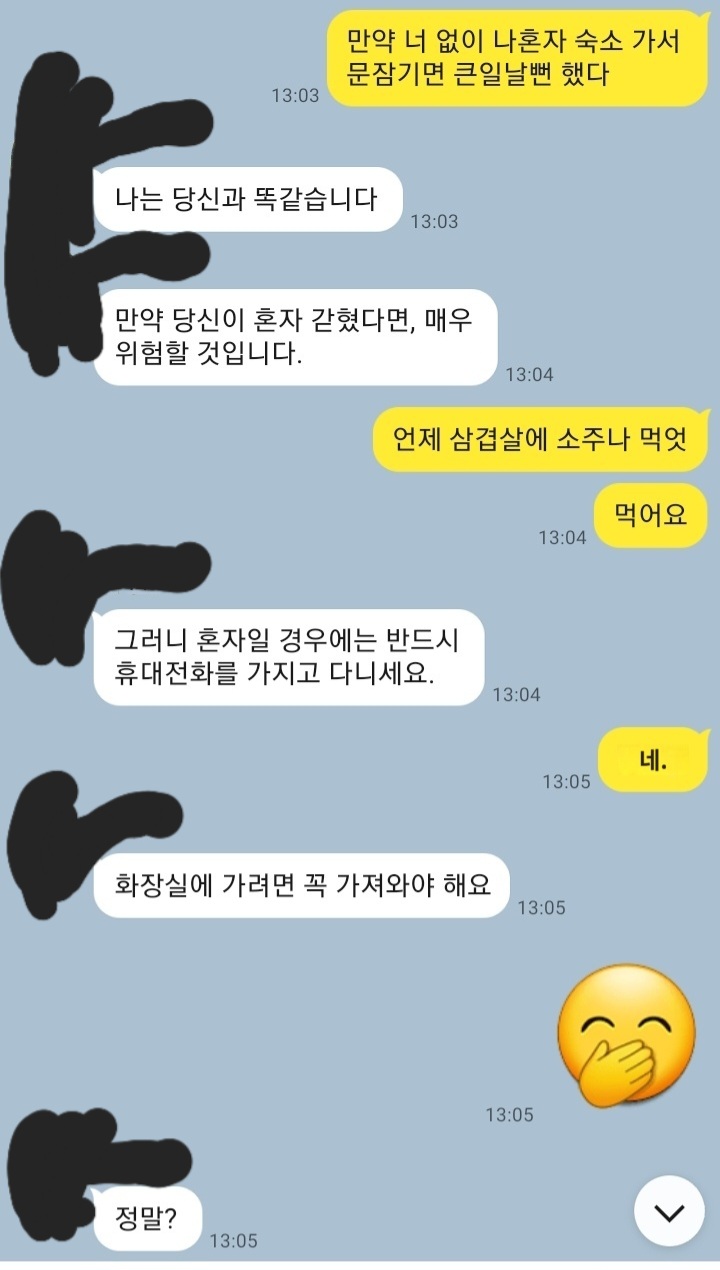Select the message '화장실에 가려면 꼭 가져와야 해요'

(x=302, y=885)
